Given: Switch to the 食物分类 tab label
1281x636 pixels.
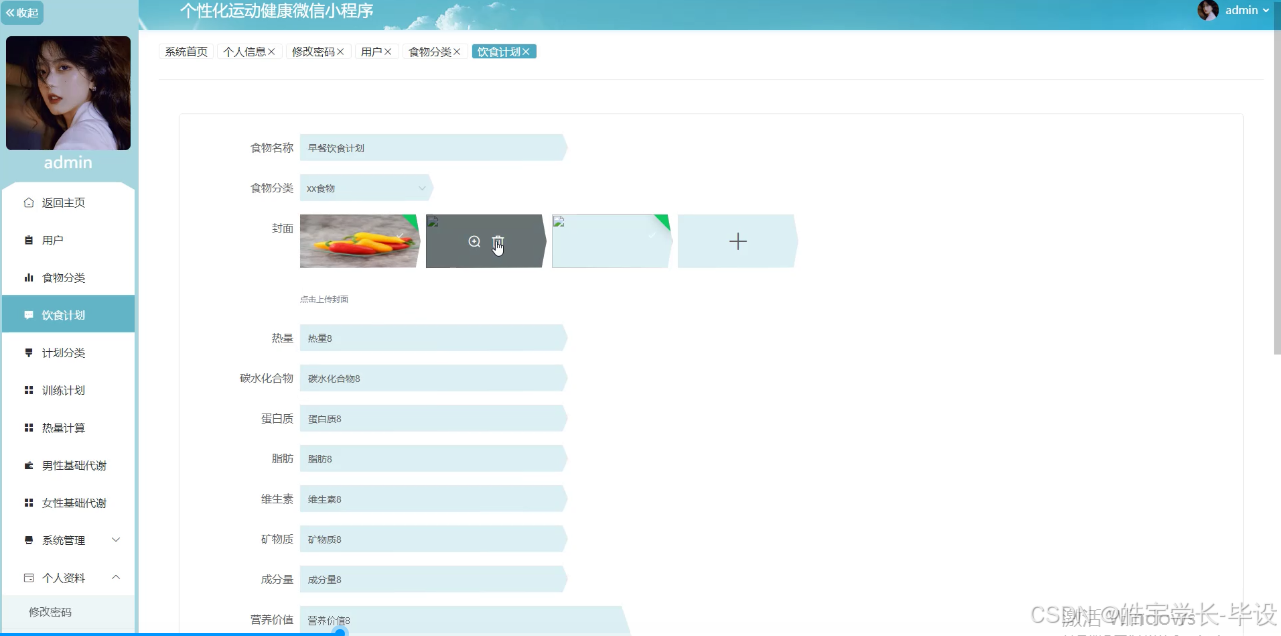Looking at the screenshot, I should 430,52.
